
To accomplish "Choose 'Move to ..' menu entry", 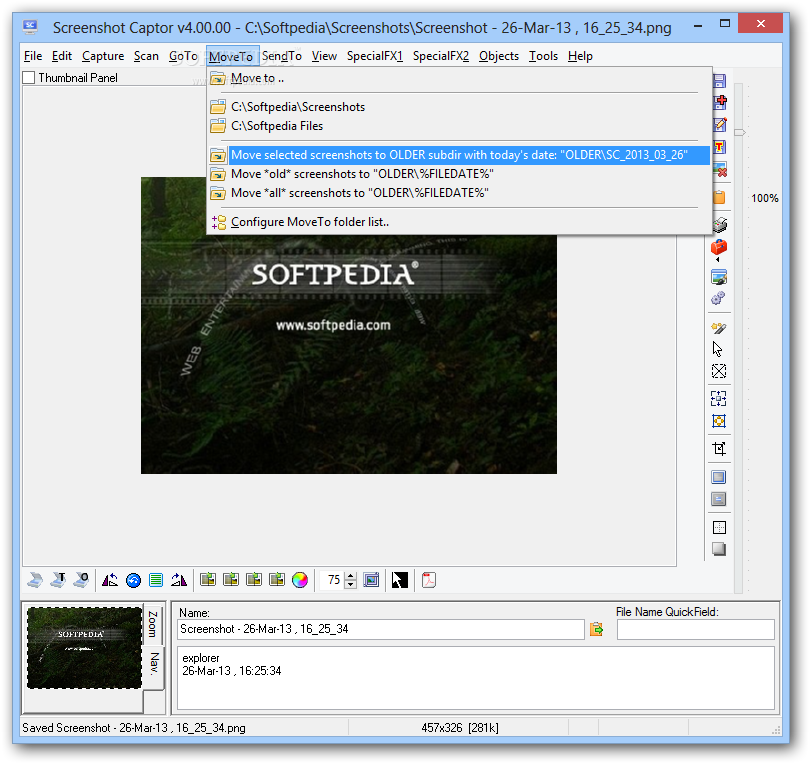I will tap(459, 79).
